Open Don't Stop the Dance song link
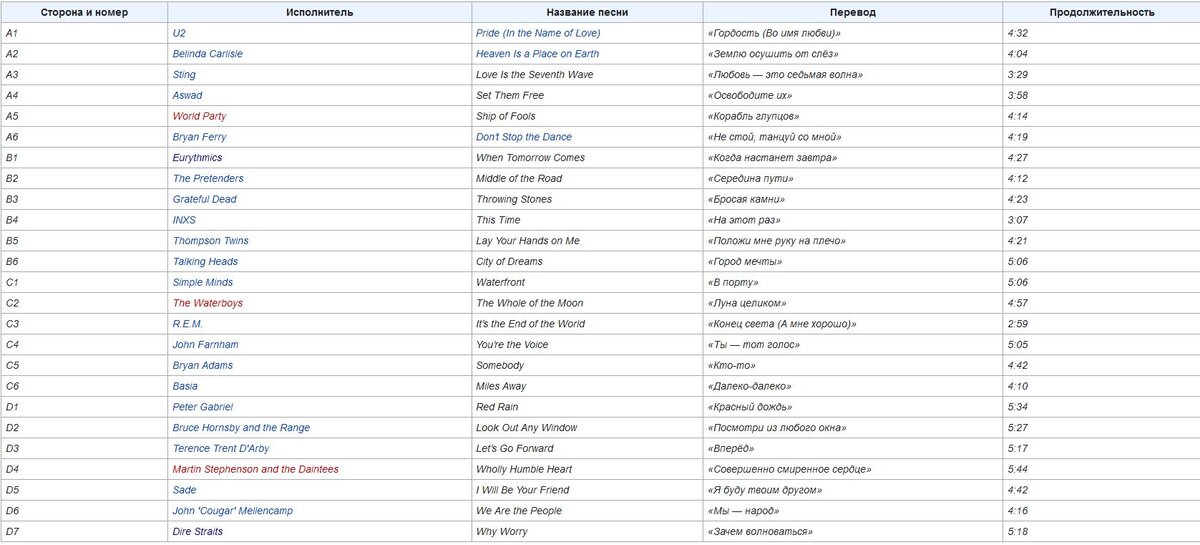This screenshot has width=1200, height=545. pos(524,137)
